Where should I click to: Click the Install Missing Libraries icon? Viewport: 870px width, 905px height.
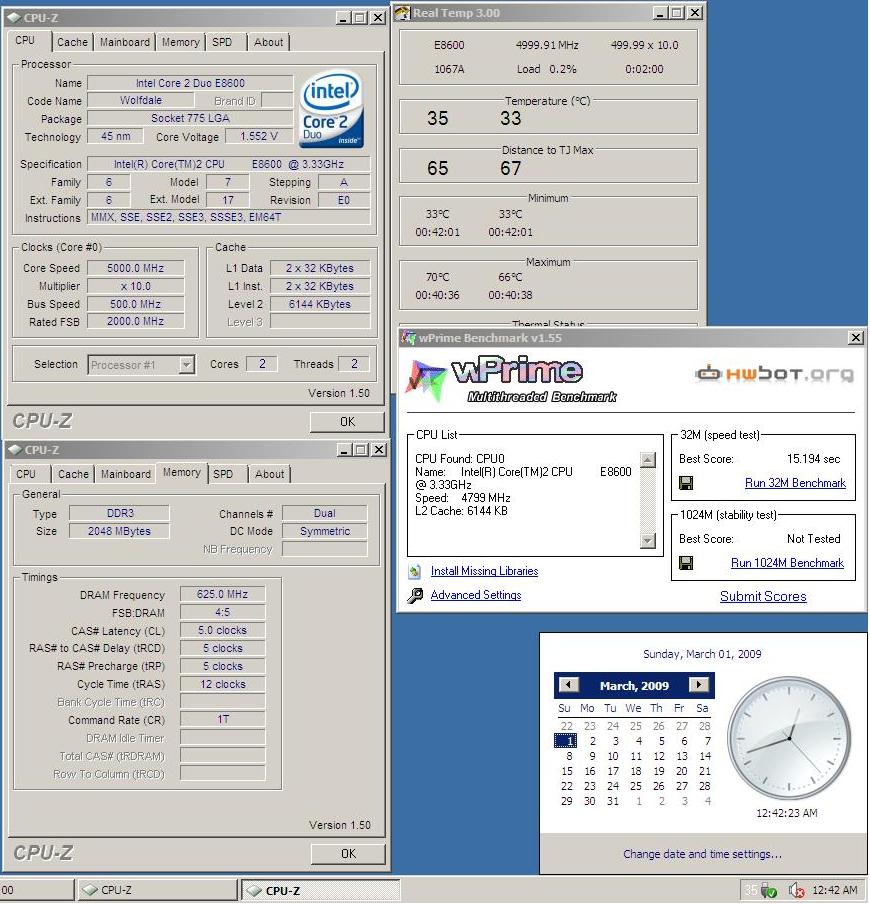(x=415, y=571)
